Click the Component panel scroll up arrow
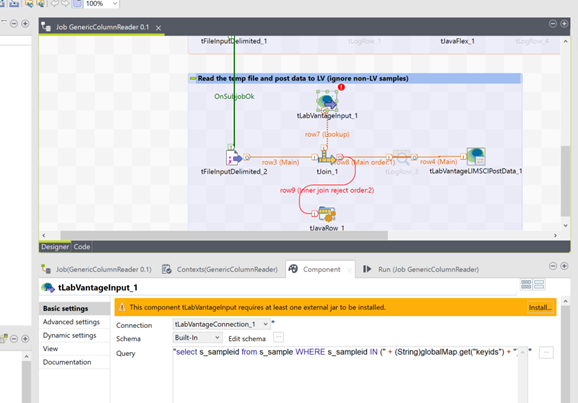Image resolution: width=578 pixels, height=403 pixels. 565,301
